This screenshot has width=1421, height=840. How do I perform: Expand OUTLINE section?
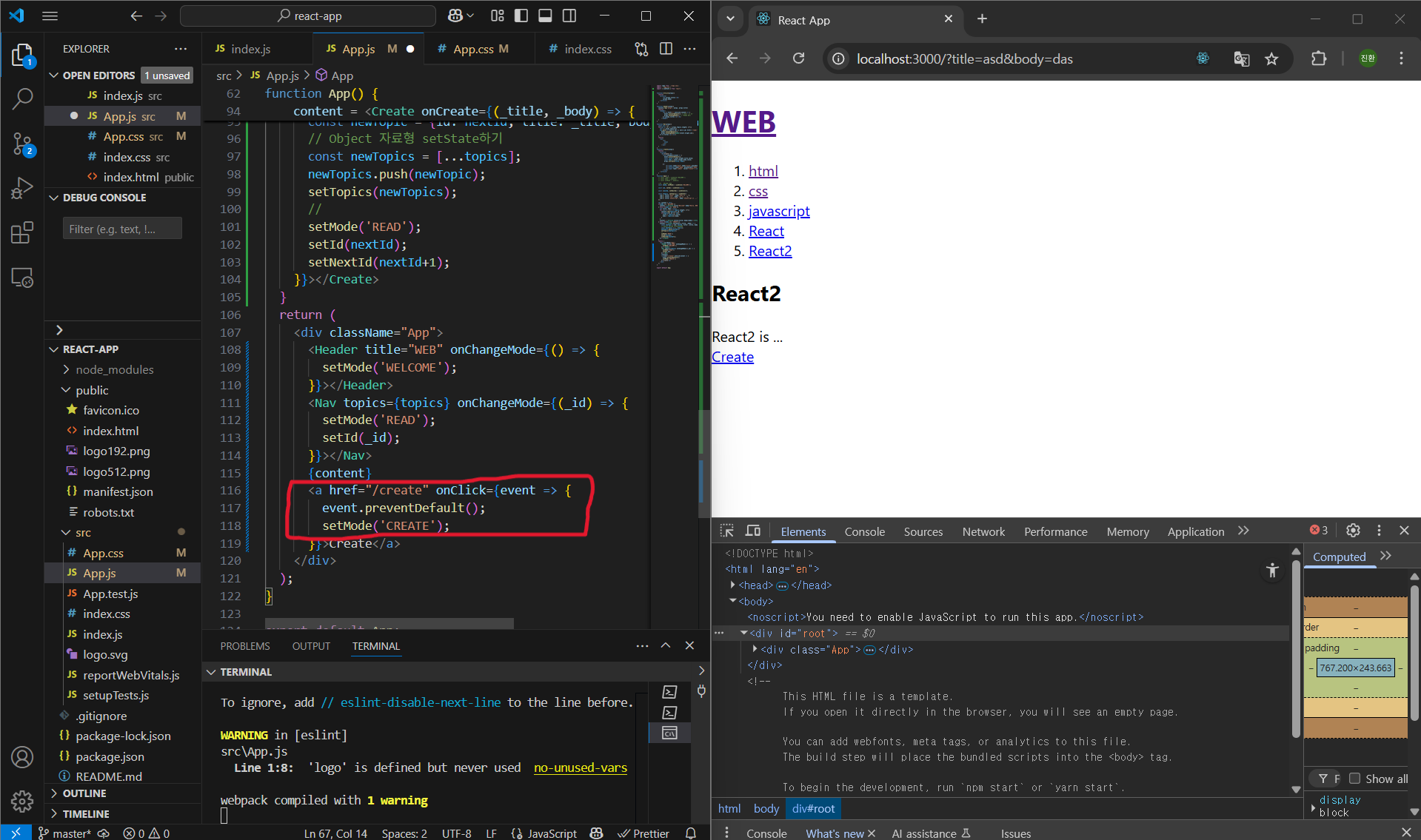pos(84,793)
